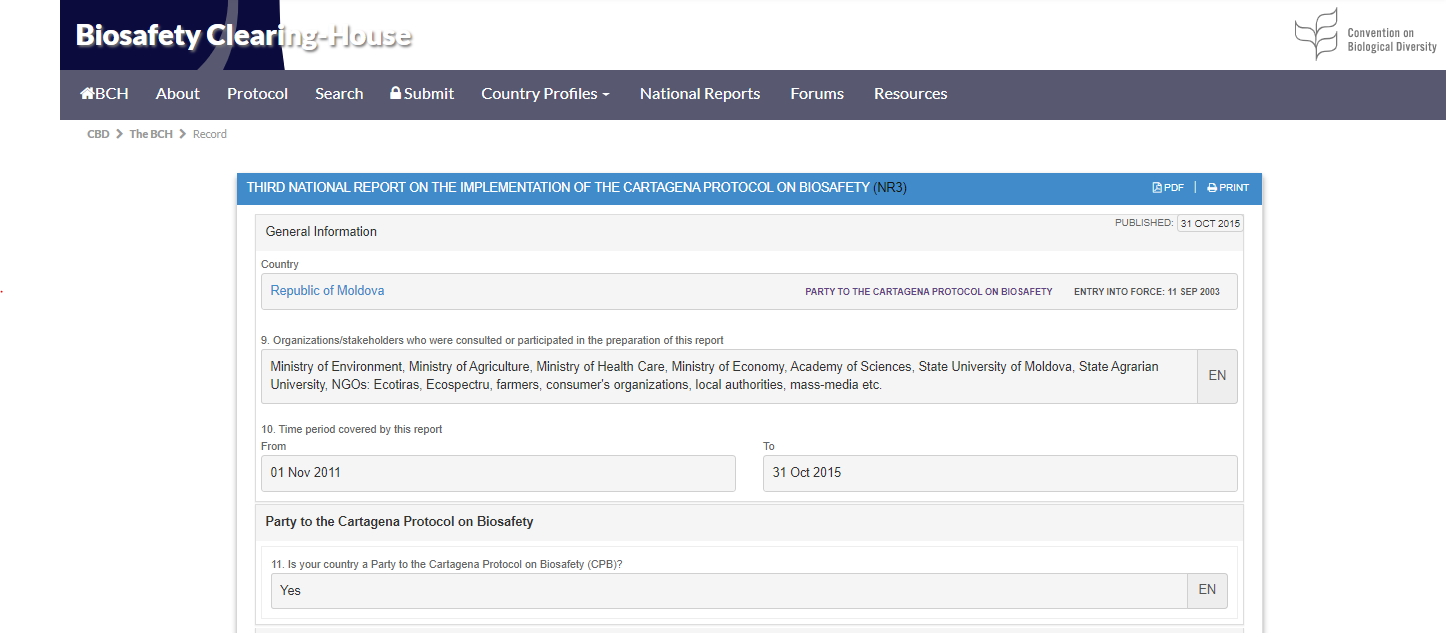This screenshot has height=633, width=1446.
Task: Click the Submit lock icon
Action: tap(396, 93)
